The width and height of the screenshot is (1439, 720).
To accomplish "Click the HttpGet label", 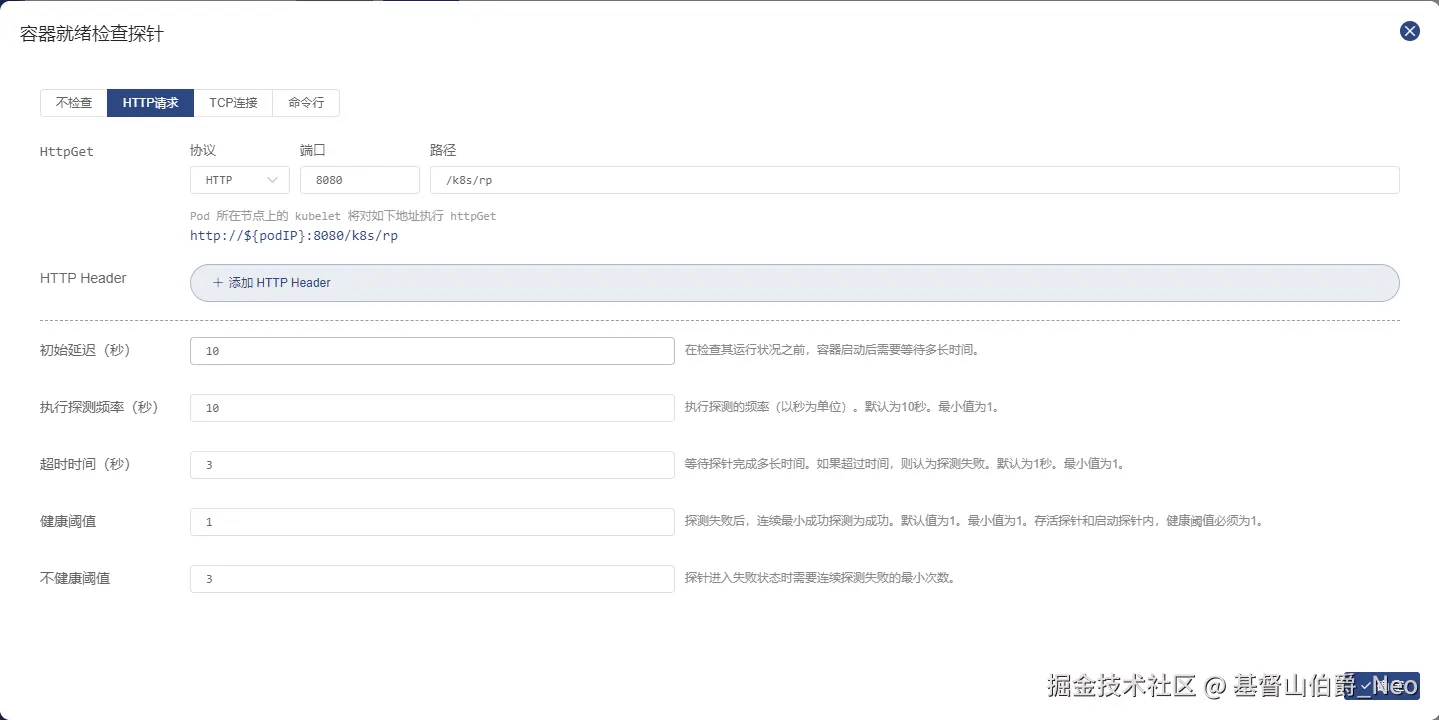I will [x=67, y=152].
